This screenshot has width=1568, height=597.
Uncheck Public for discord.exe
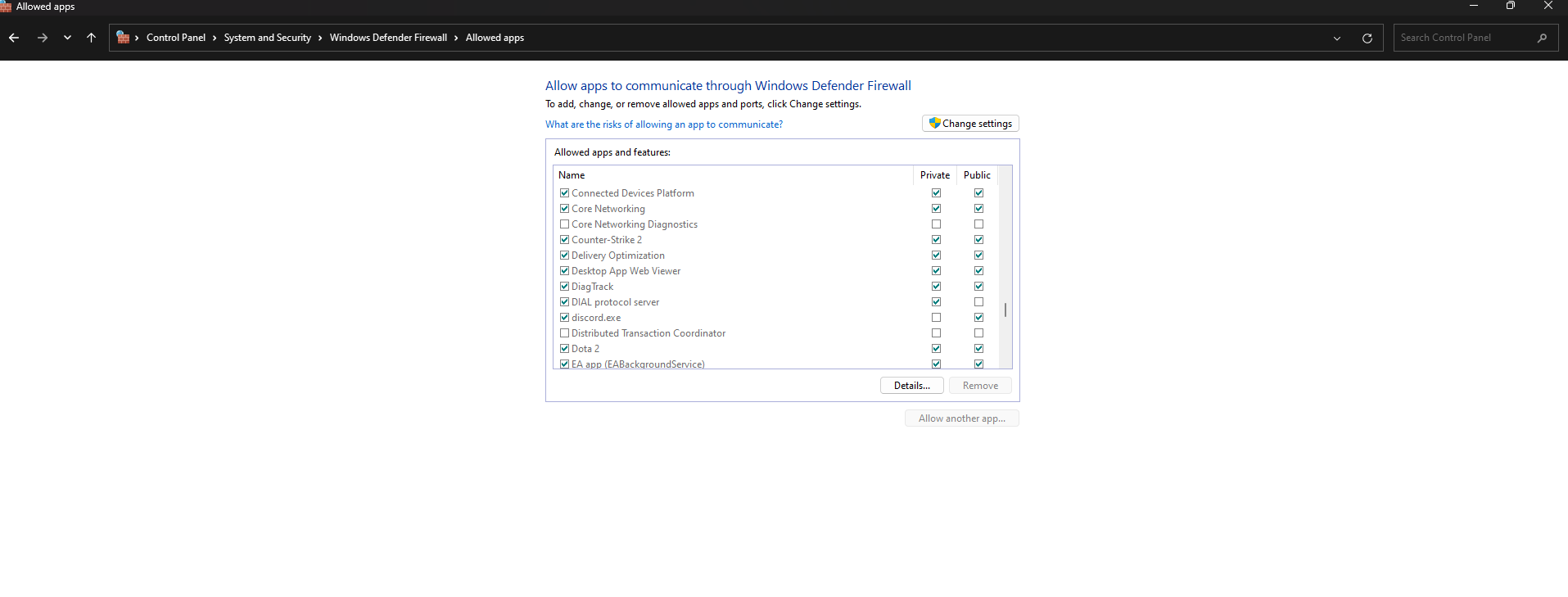click(978, 318)
